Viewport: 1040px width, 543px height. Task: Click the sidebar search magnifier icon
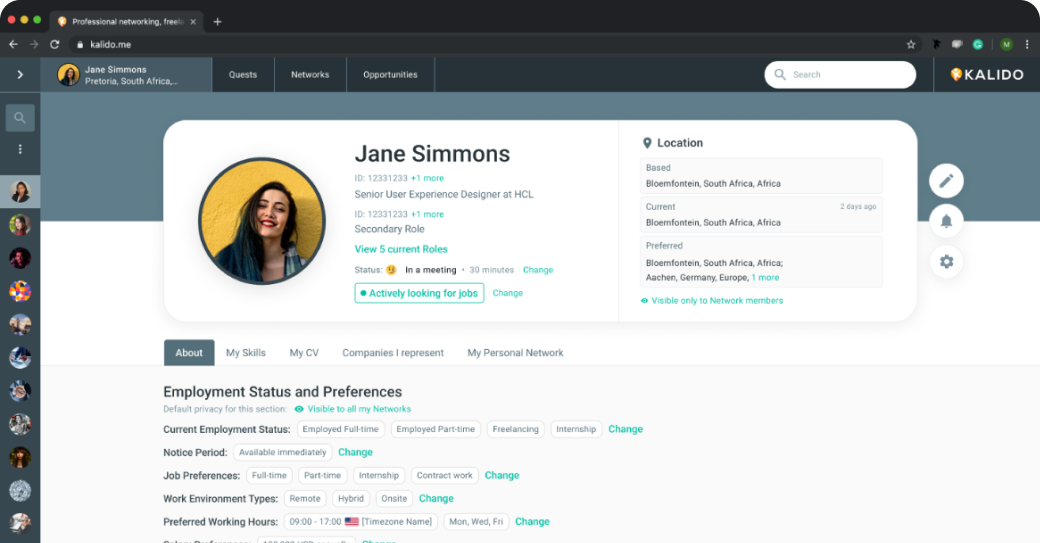20,118
